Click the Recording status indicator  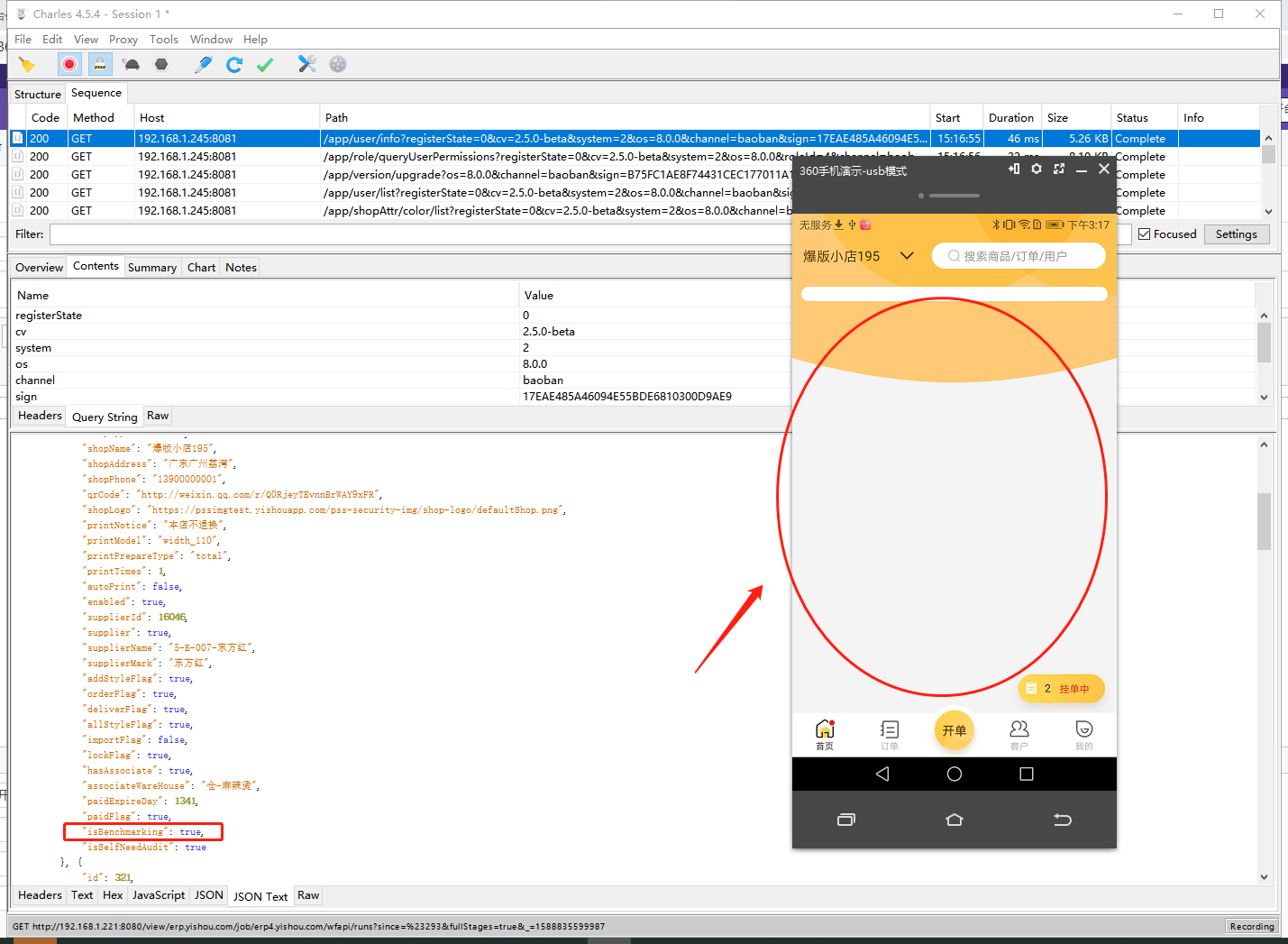point(1252,927)
